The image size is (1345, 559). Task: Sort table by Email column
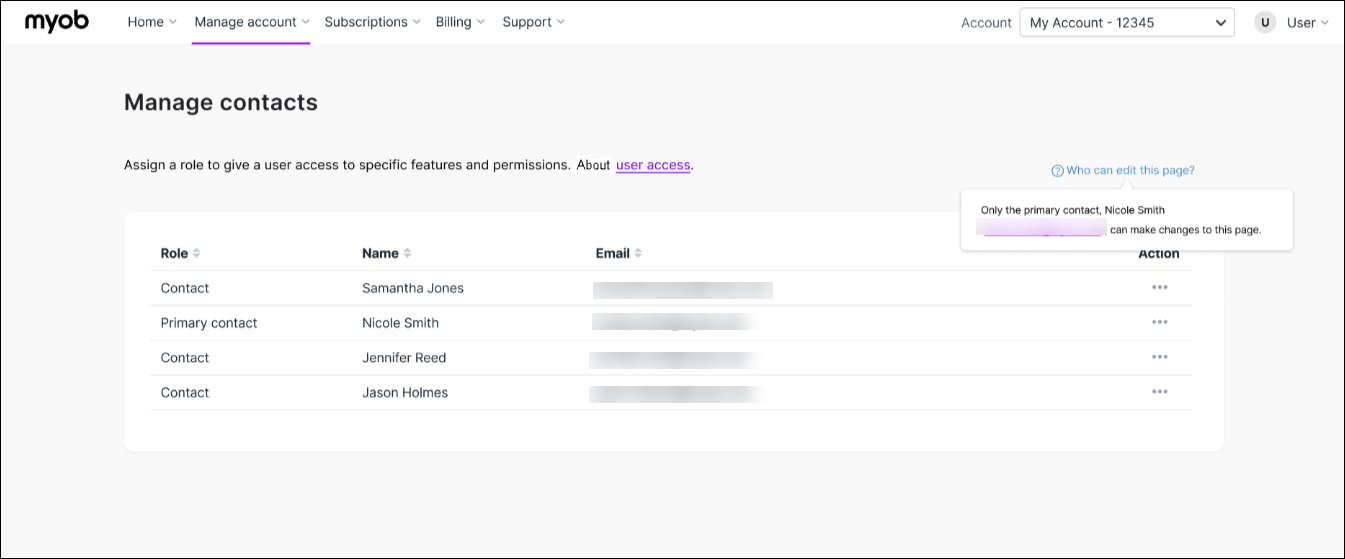(619, 253)
